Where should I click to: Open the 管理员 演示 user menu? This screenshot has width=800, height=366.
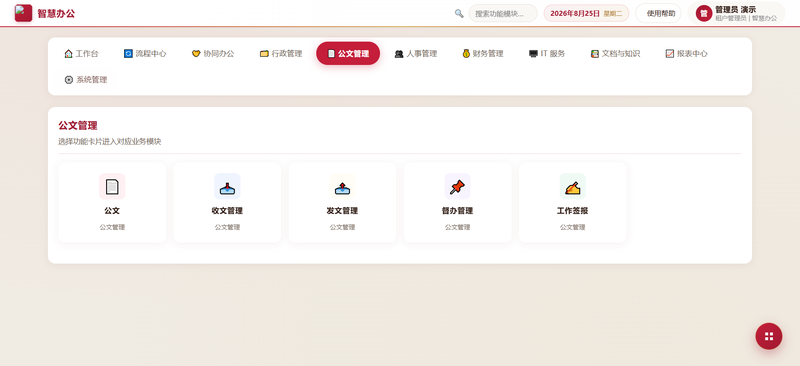(736, 13)
